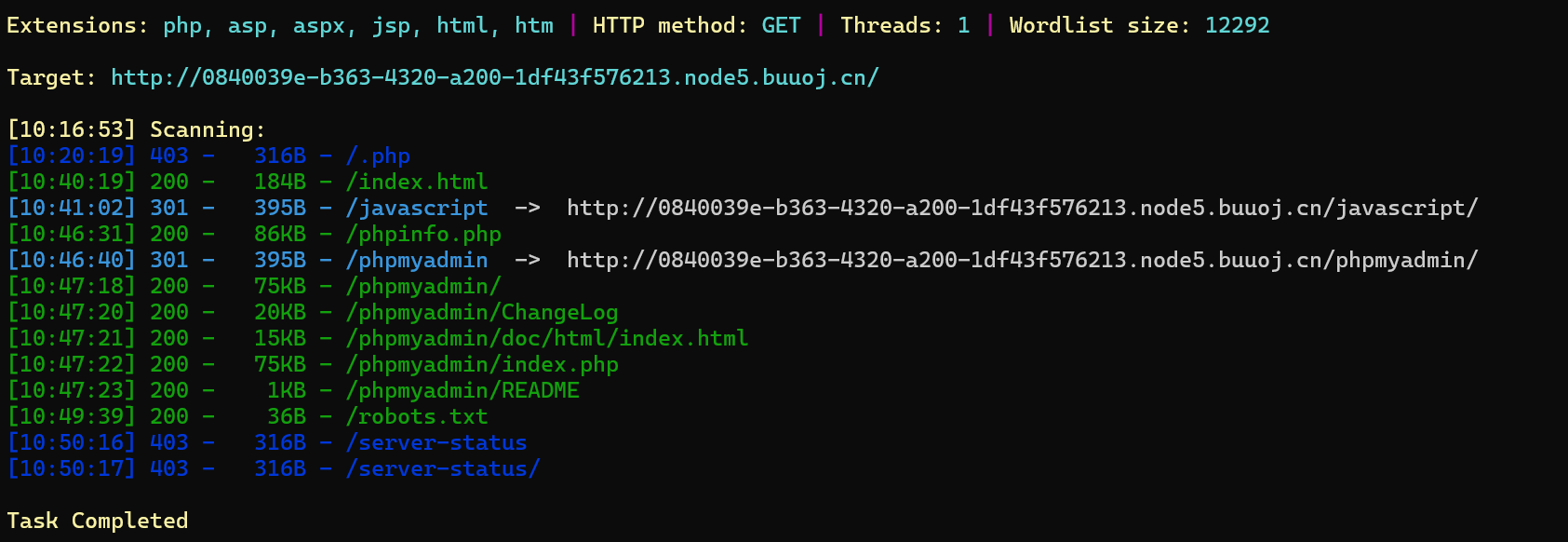Viewport: 1568px width, 542px height.
Task: Click the /.php 403 result path
Action: [x=378, y=156]
